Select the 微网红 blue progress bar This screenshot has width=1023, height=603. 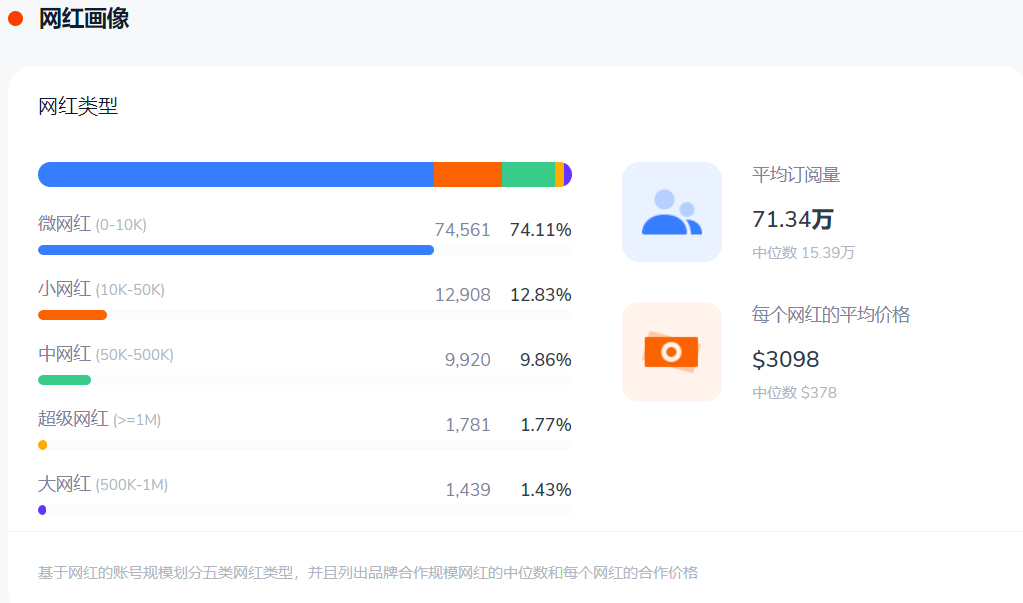(x=235, y=250)
